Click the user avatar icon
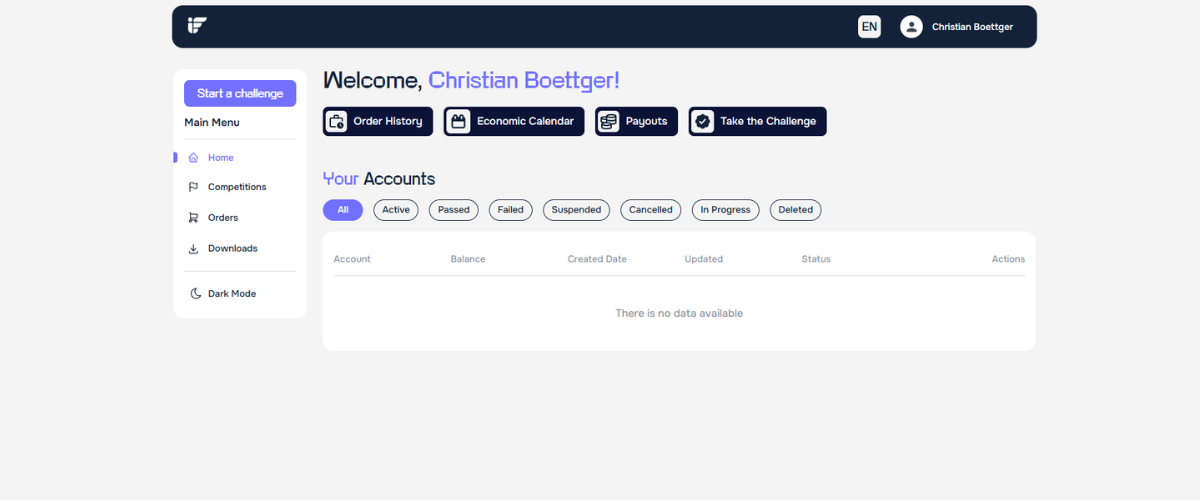The image size is (1200, 500). click(x=911, y=27)
